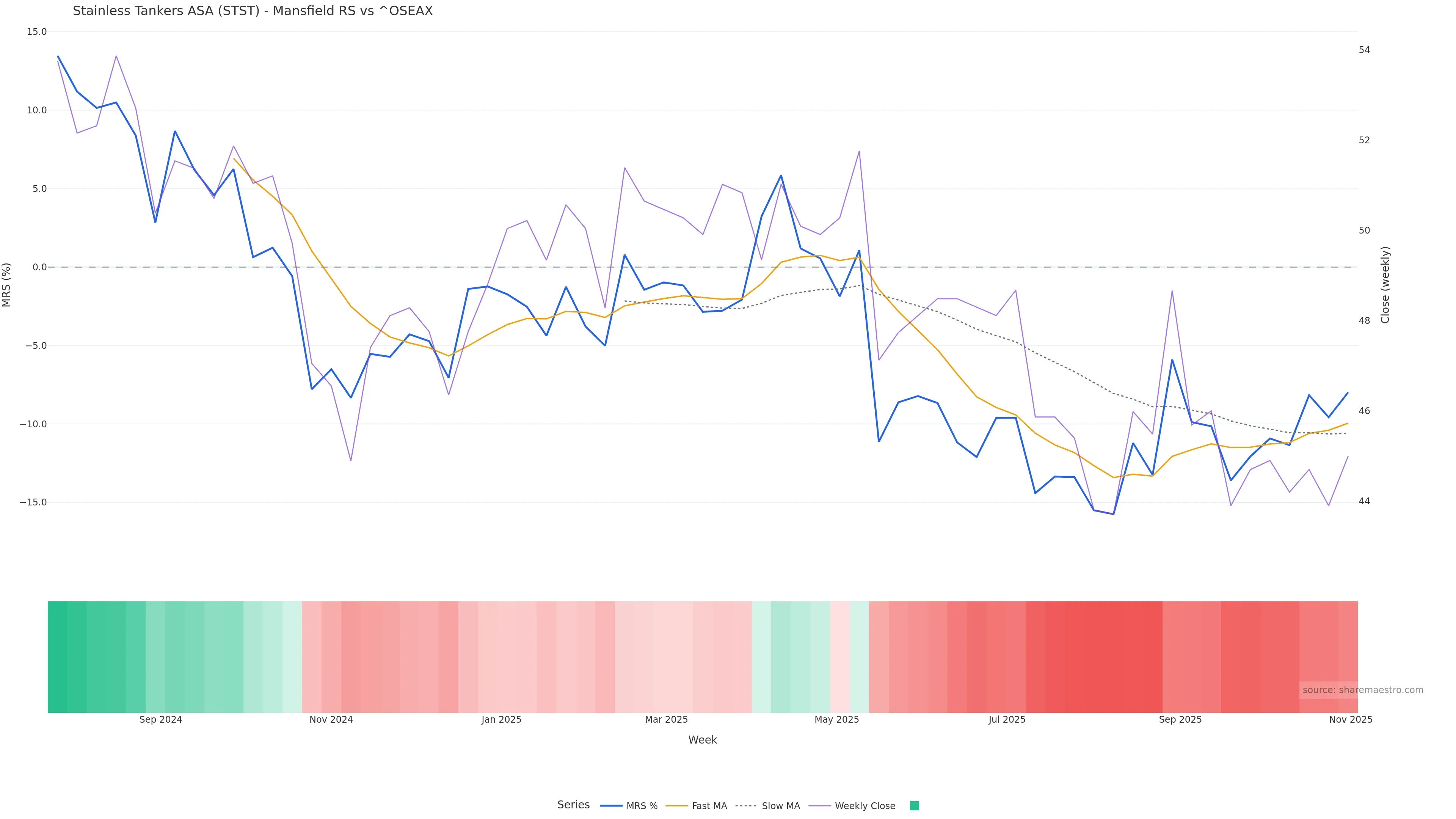Select the Jan 2025 x-axis label
1456x819 pixels.
pyautogui.click(x=501, y=720)
